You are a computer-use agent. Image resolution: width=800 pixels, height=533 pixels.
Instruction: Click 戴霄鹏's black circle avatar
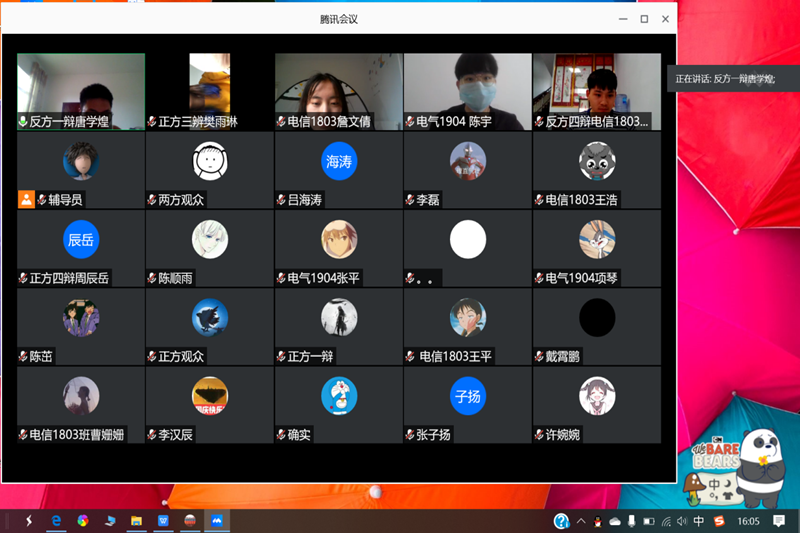pos(597,317)
